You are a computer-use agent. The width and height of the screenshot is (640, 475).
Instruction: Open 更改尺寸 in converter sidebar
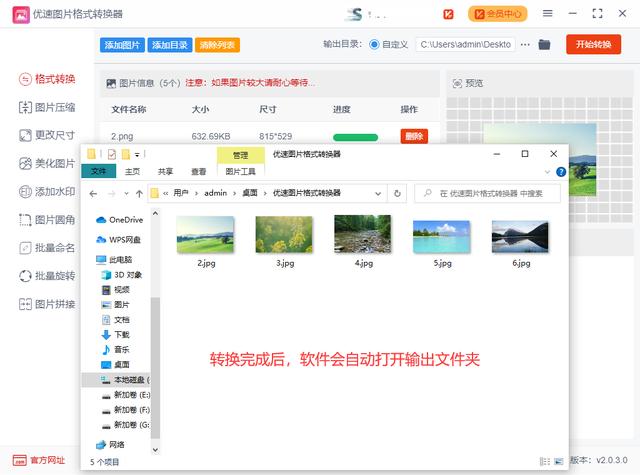coord(47,135)
